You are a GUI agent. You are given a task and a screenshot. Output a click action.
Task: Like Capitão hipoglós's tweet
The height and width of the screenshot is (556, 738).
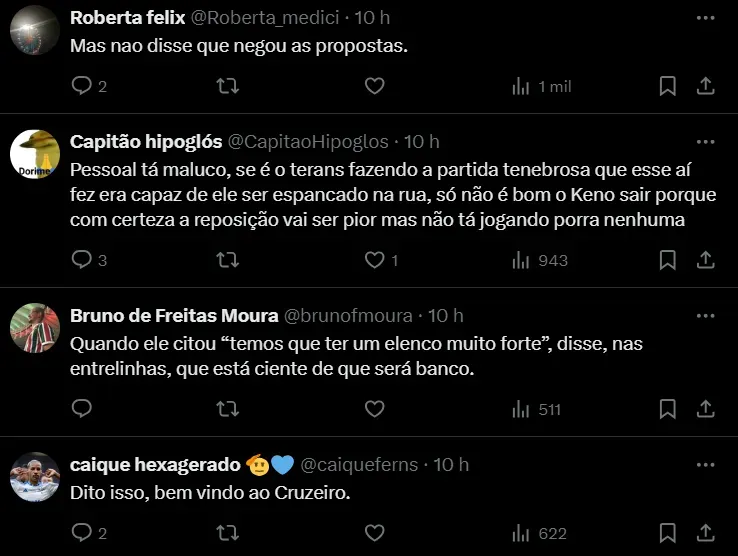tap(375, 260)
